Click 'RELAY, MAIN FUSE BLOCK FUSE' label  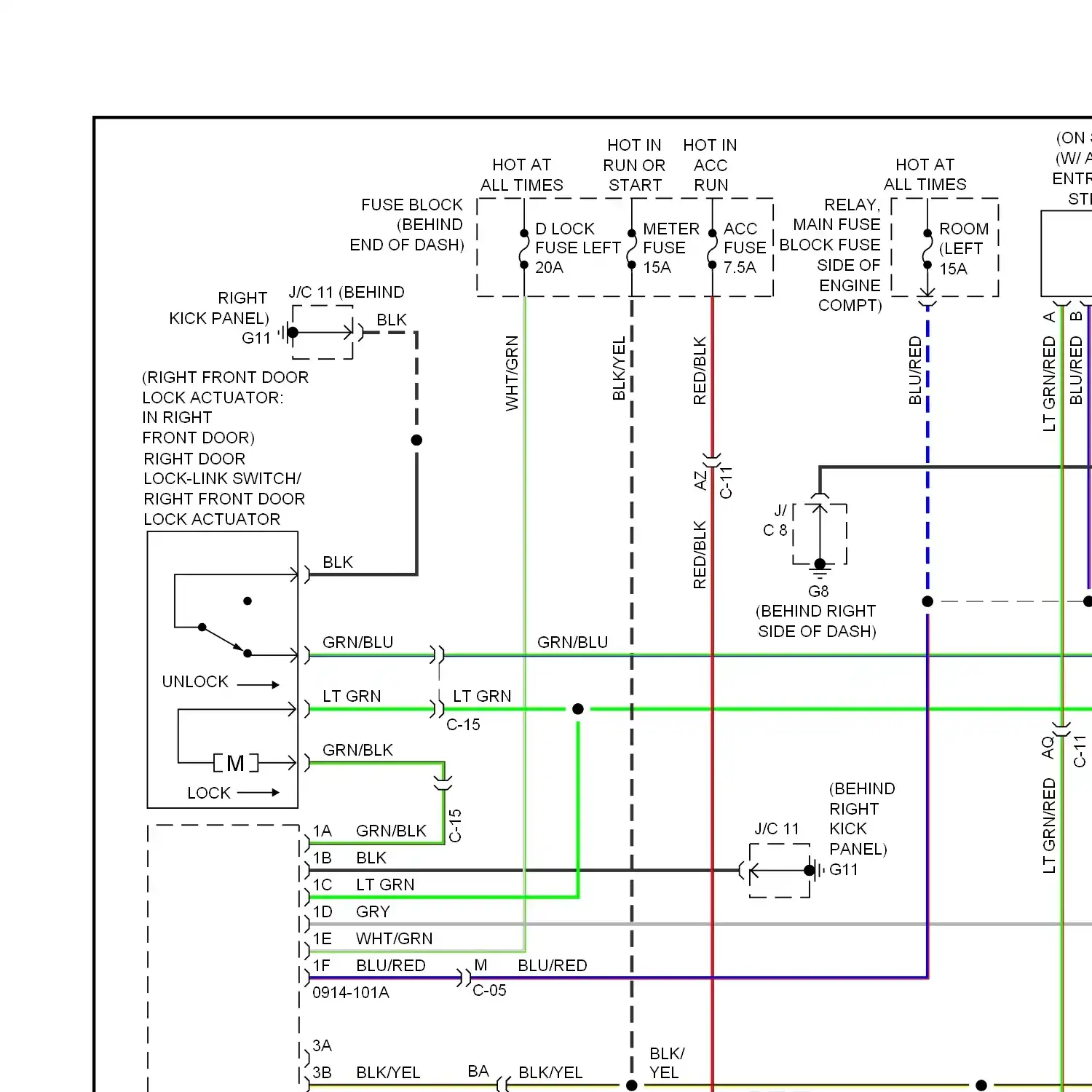pos(830,225)
